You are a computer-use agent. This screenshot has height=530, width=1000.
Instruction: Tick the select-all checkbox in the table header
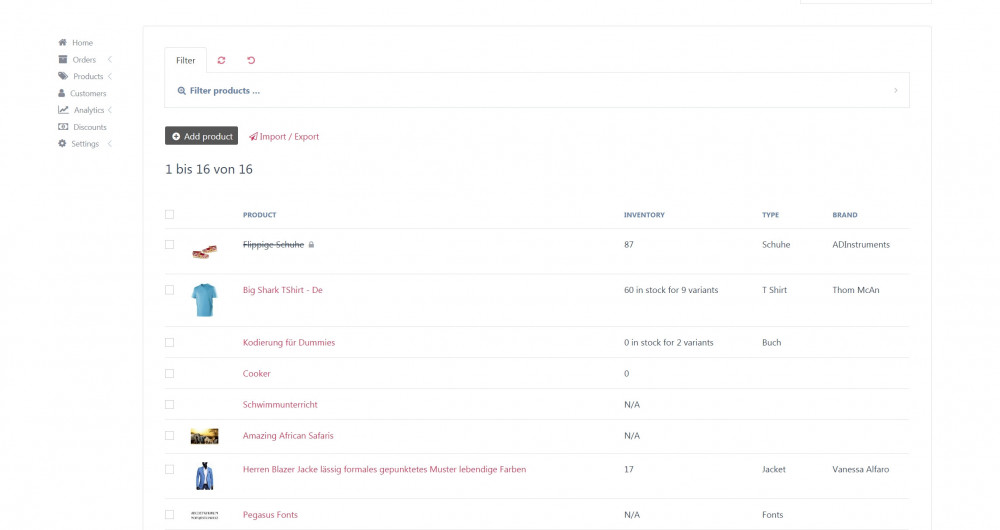170,214
